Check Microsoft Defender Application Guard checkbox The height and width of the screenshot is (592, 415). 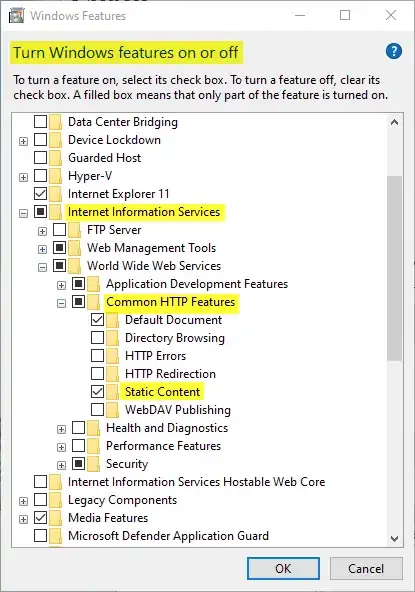pyautogui.click(x=40, y=535)
